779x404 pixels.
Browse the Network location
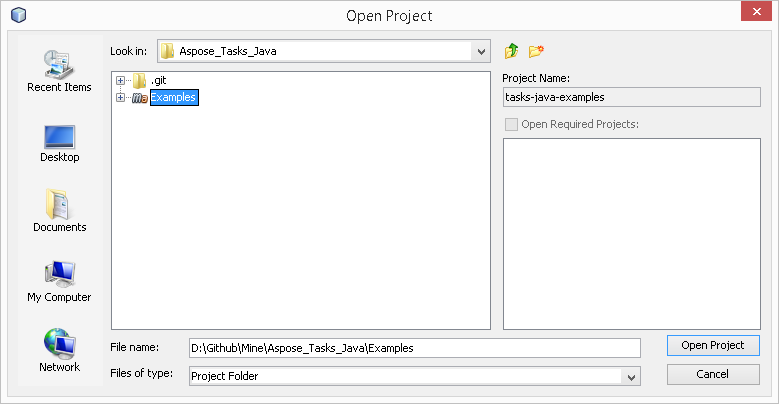(x=59, y=351)
